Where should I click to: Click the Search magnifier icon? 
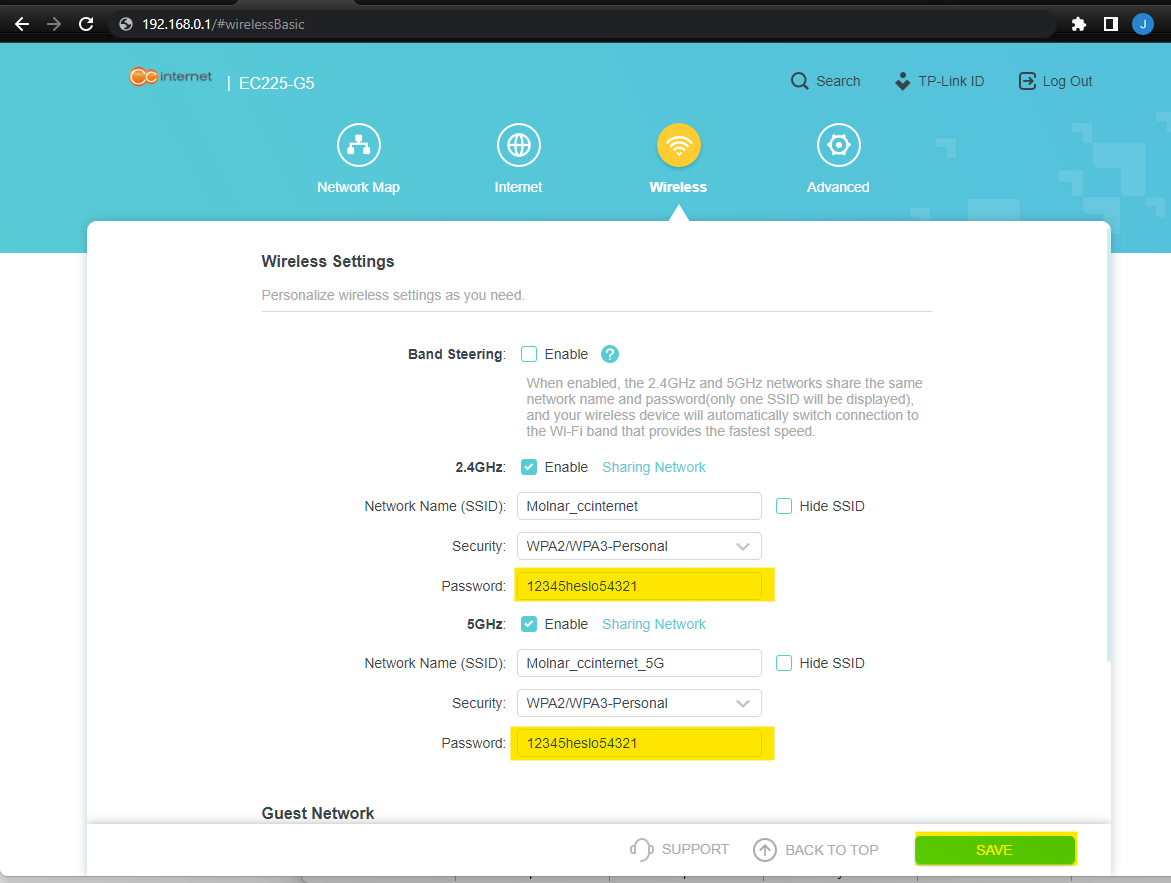(x=799, y=81)
